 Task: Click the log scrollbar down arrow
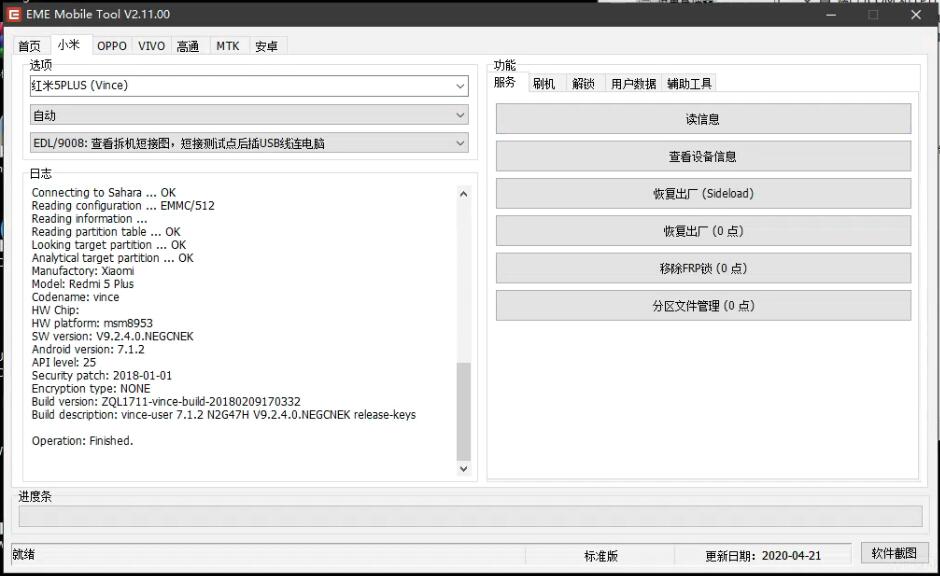point(463,469)
